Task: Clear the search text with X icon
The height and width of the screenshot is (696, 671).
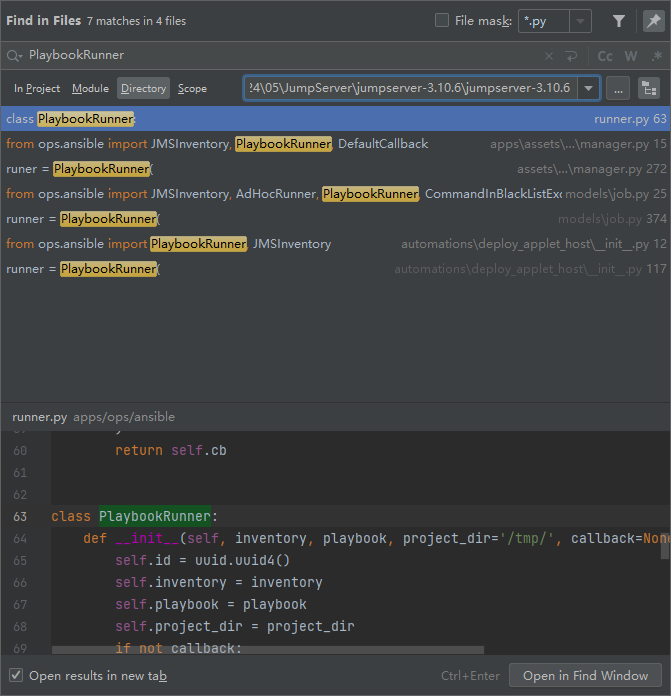Action: (549, 56)
